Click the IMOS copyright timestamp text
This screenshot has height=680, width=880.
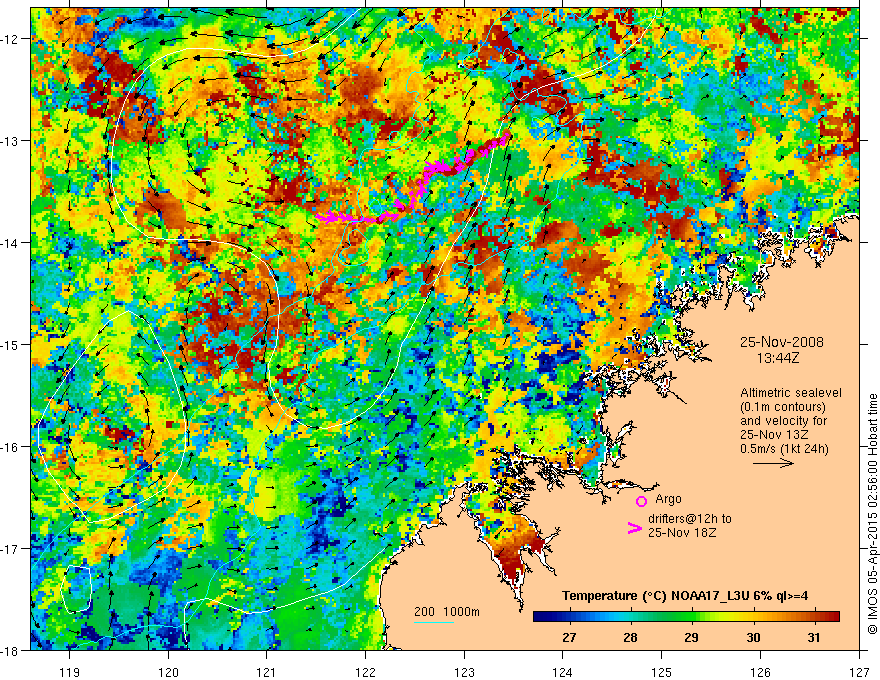click(x=873, y=514)
